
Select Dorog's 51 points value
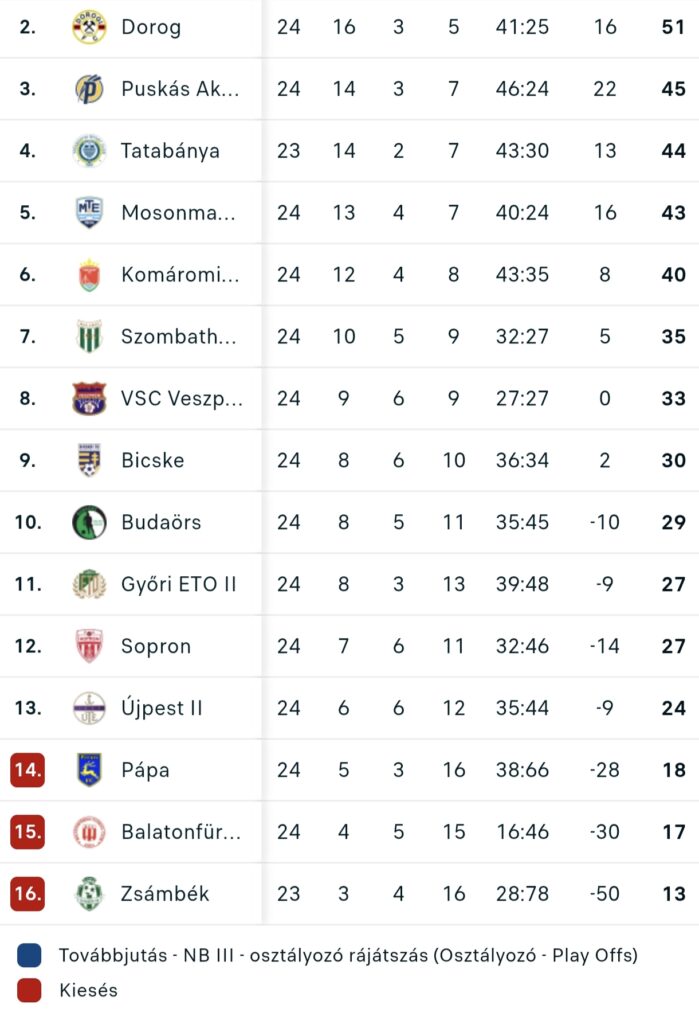(x=673, y=27)
